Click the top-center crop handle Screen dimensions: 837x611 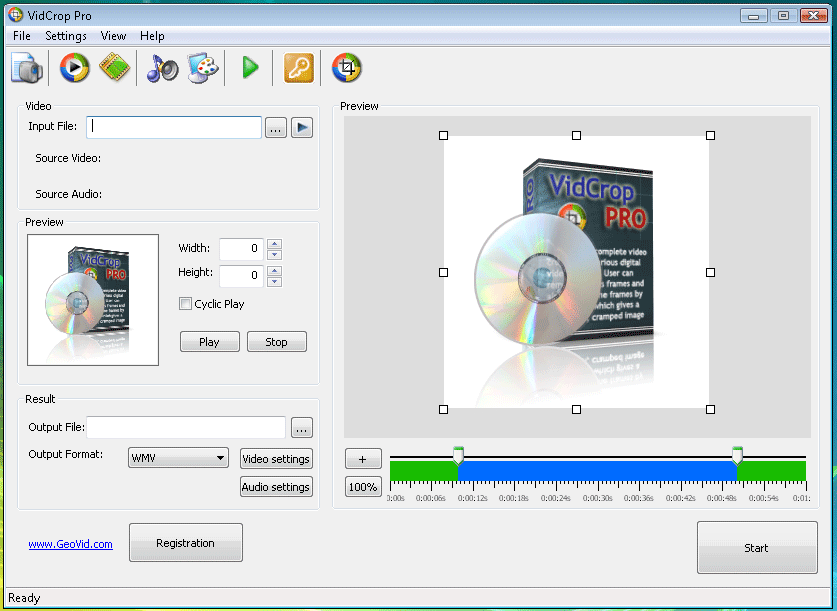[577, 136]
